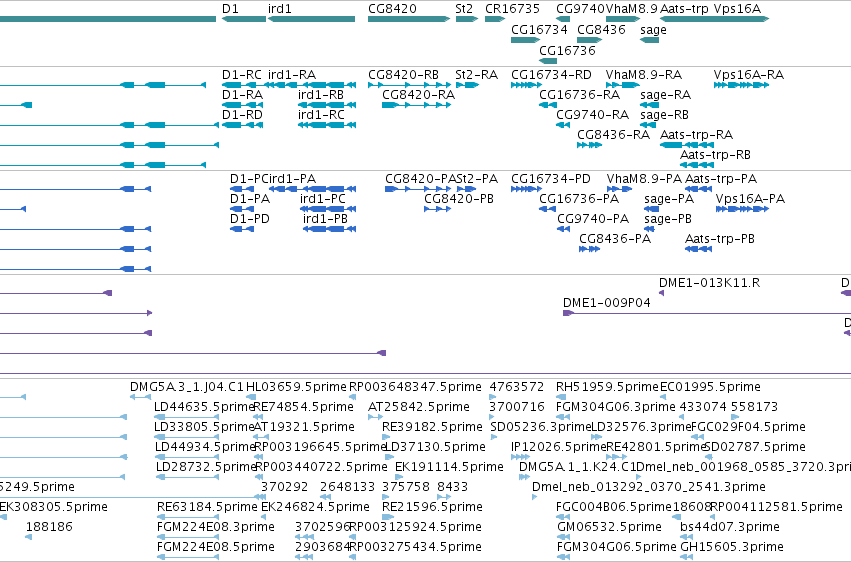Click the ird1 gene label in top track
The image size is (851, 562).
pyautogui.click(x=280, y=9)
